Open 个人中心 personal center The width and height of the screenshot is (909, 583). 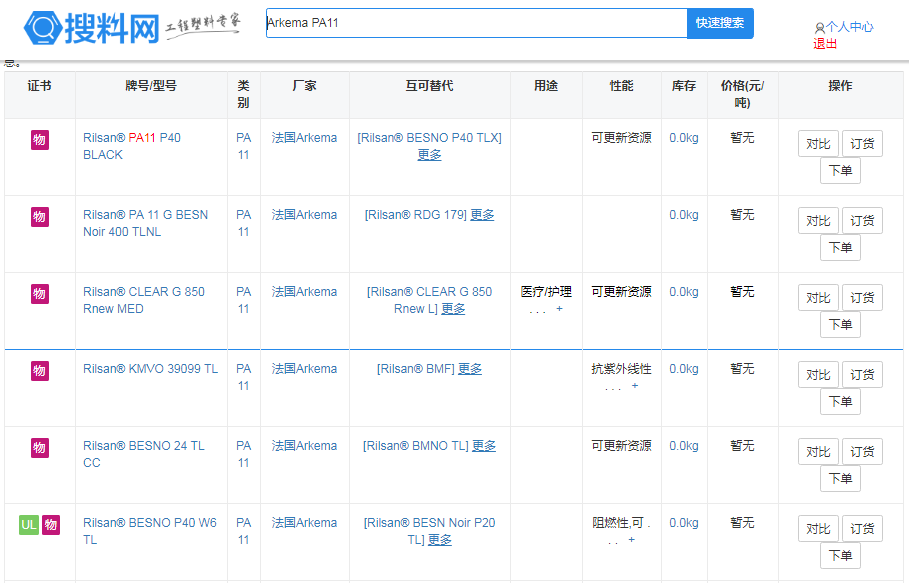[848, 27]
